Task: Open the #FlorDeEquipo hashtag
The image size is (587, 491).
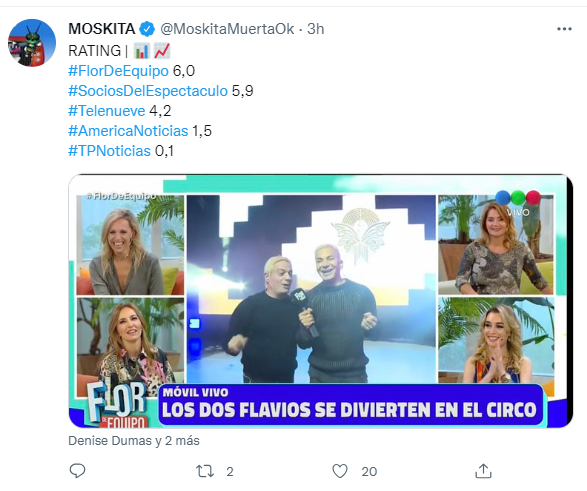Action: pos(118,71)
